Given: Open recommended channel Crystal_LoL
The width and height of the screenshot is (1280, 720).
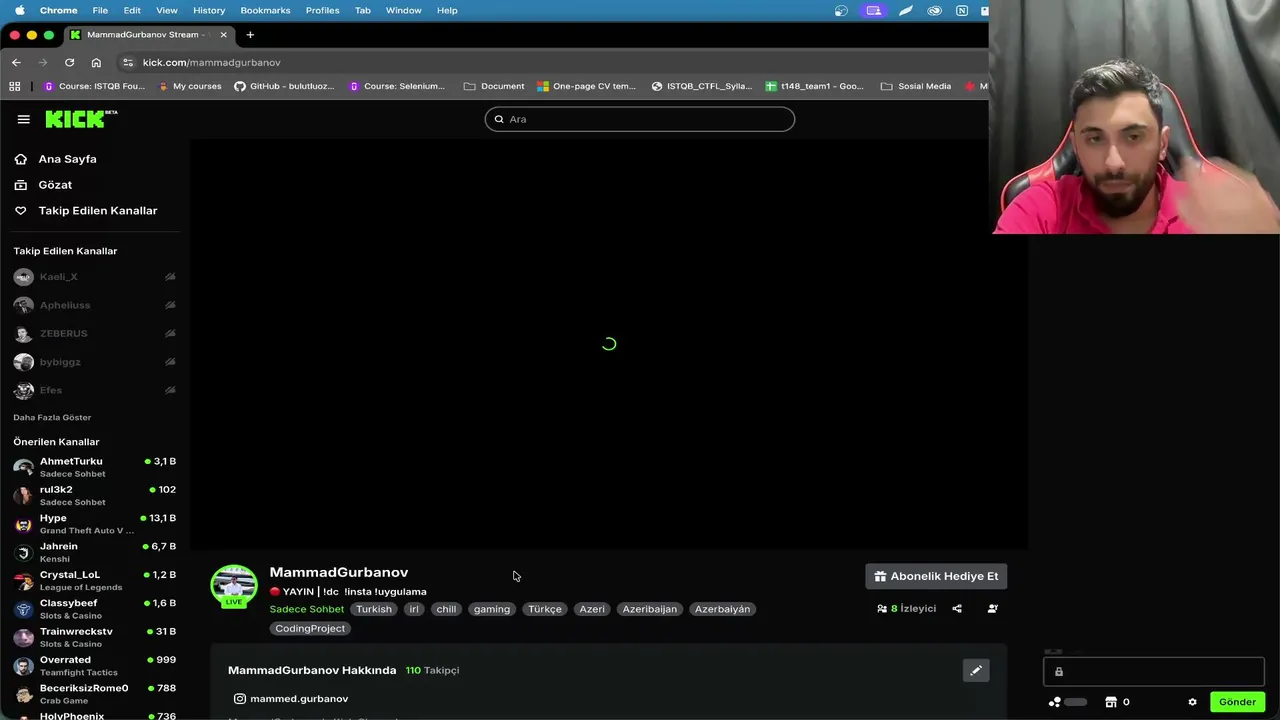Looking at the screenshot, I should pos(94,580).
